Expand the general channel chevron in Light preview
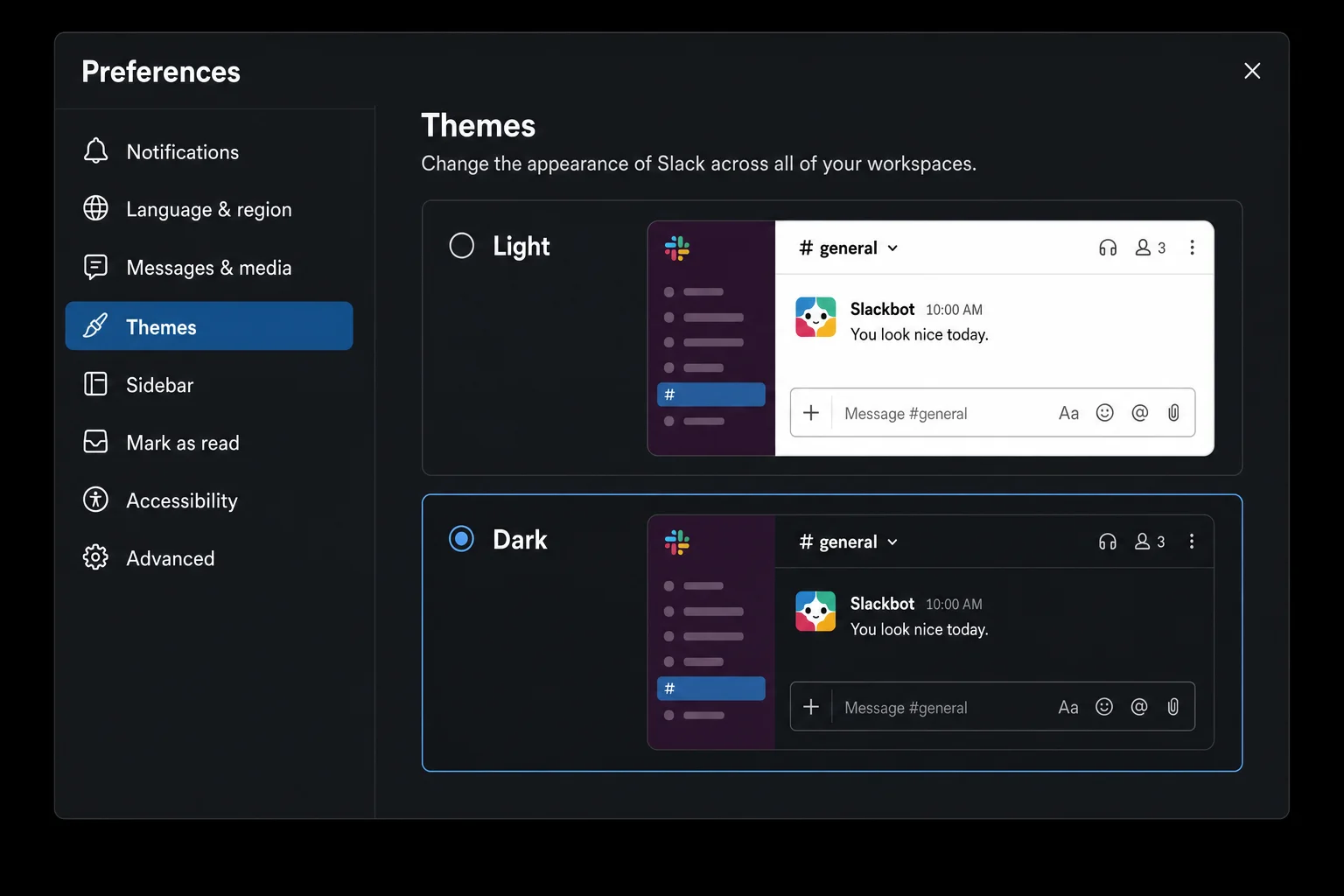 892,248
